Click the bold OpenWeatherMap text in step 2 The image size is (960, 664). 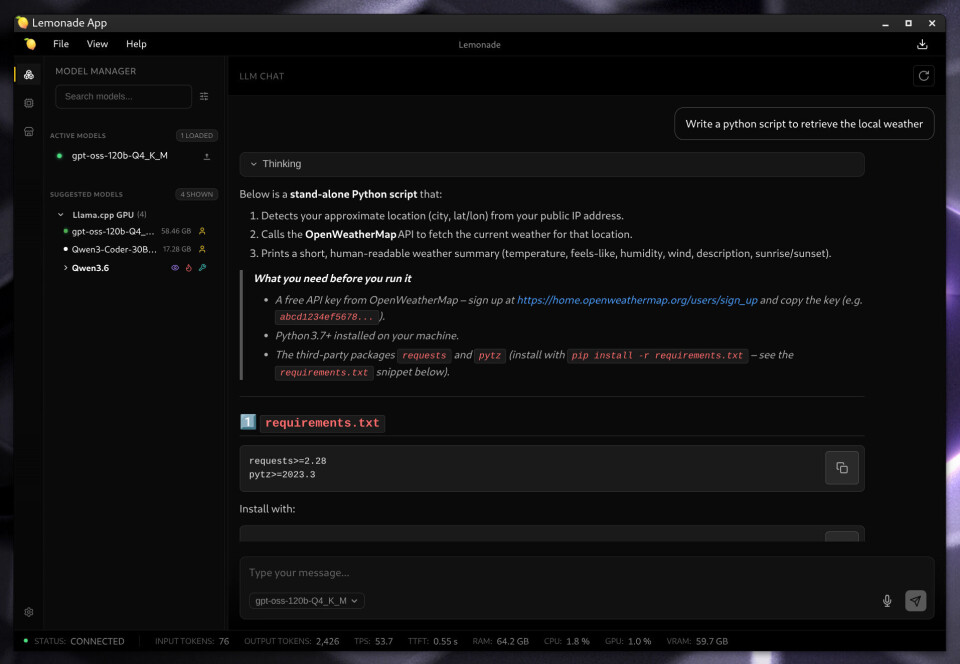pos(350,234)
